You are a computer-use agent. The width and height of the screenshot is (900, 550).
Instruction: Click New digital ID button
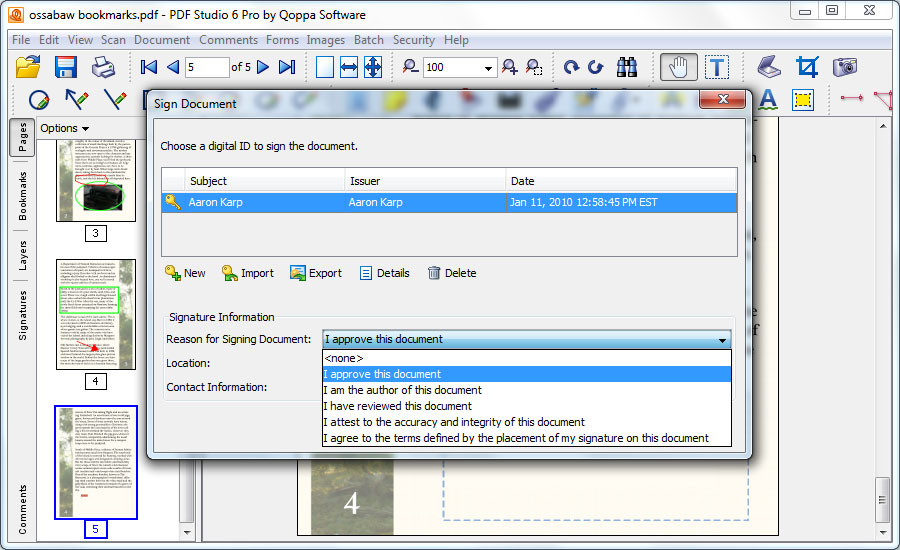point(185,273)
